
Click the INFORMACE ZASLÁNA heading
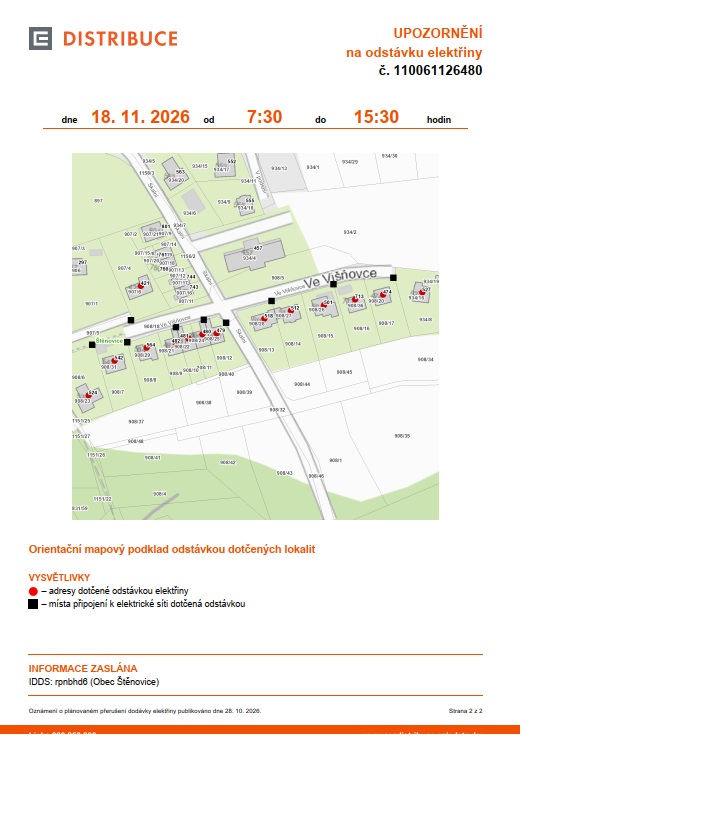point(83,669)
